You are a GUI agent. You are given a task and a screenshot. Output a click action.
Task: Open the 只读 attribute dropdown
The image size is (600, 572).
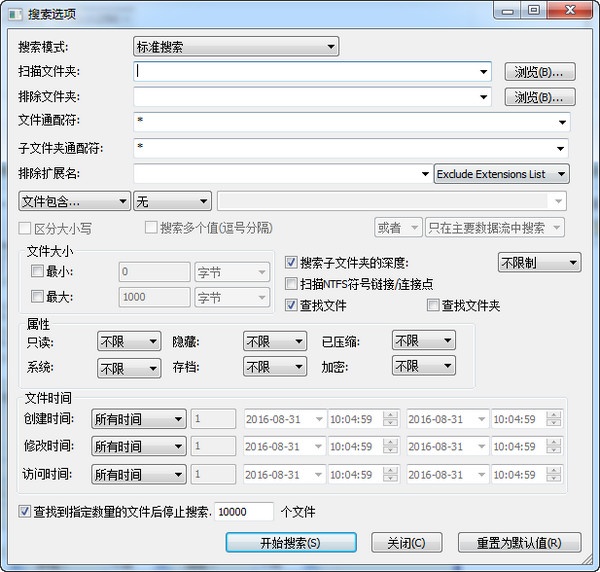129,341
